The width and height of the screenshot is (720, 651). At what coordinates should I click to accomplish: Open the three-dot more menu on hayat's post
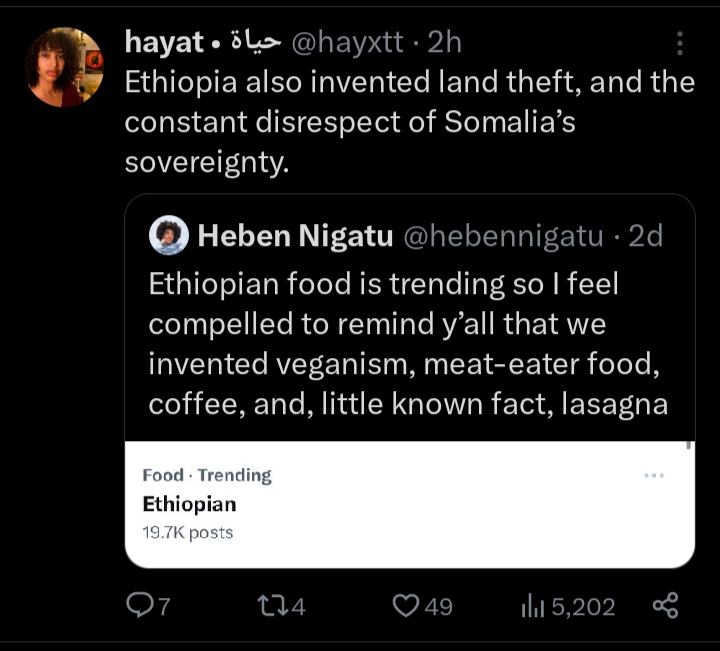click(680, 43)
